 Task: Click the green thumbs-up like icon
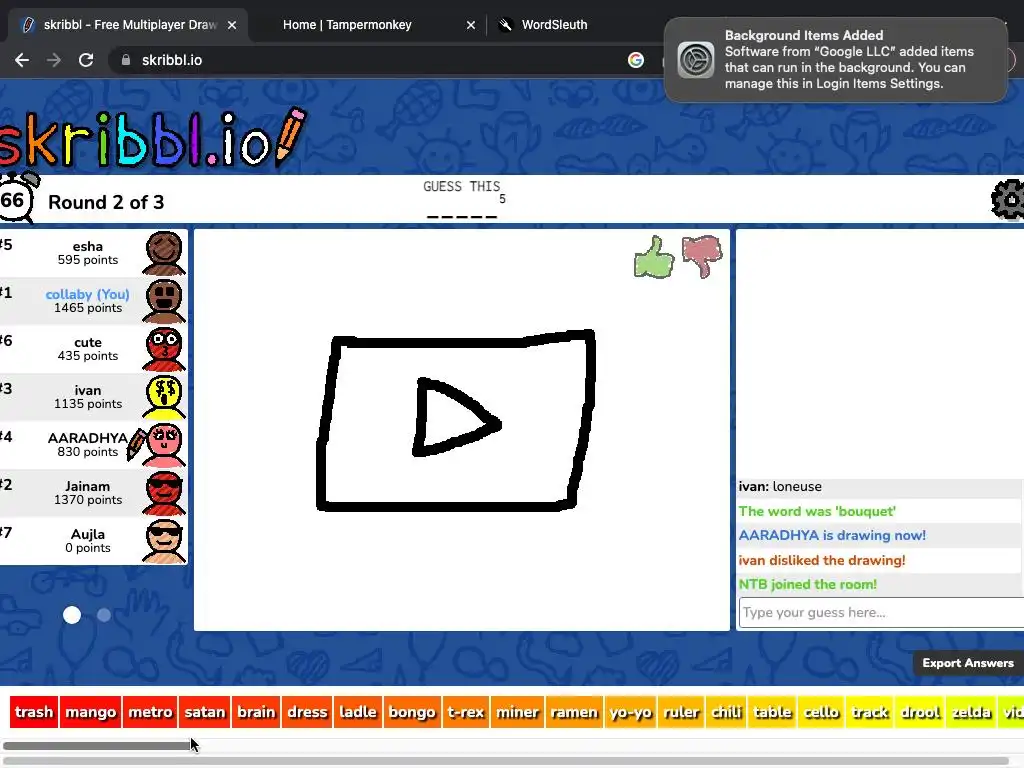pos(654,257)
